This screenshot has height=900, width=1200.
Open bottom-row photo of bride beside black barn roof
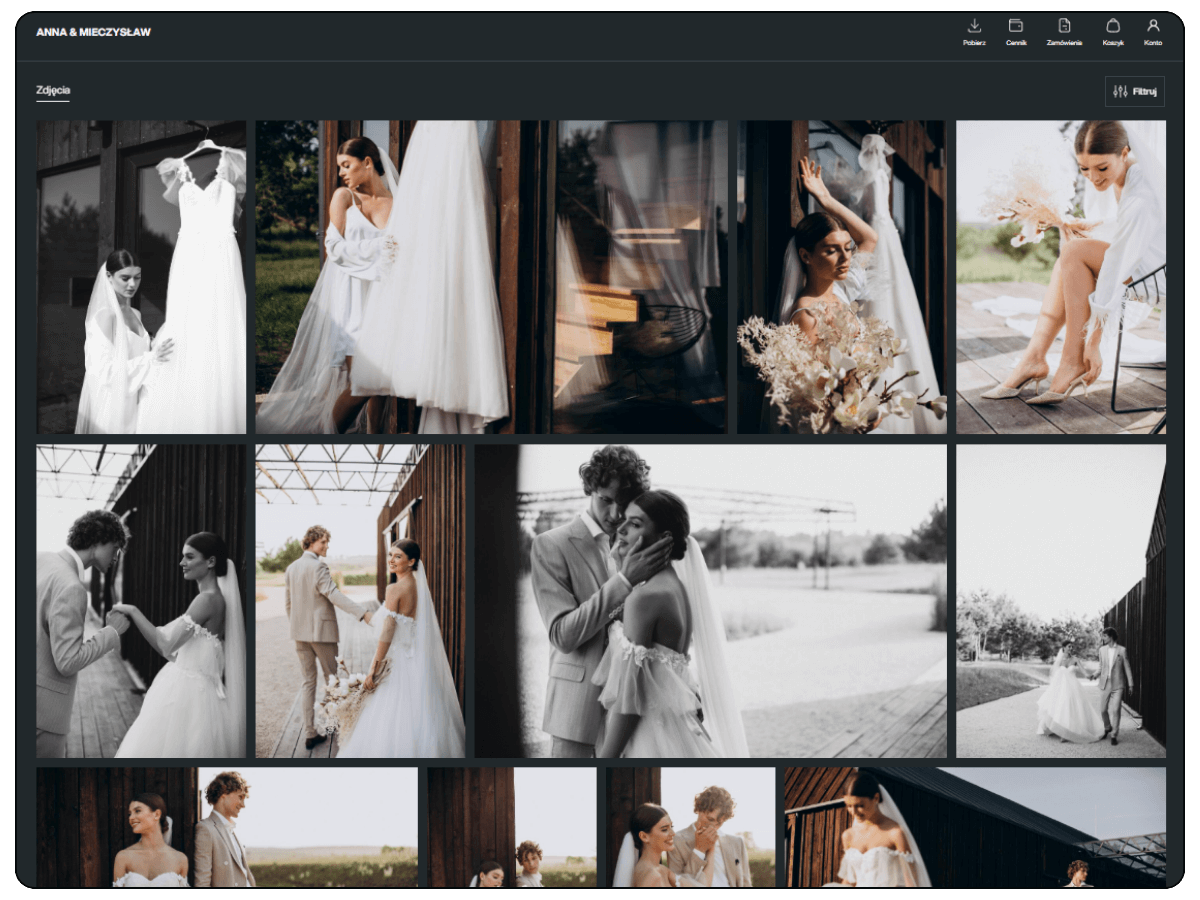pyautogui.click(x=975, y=826)
